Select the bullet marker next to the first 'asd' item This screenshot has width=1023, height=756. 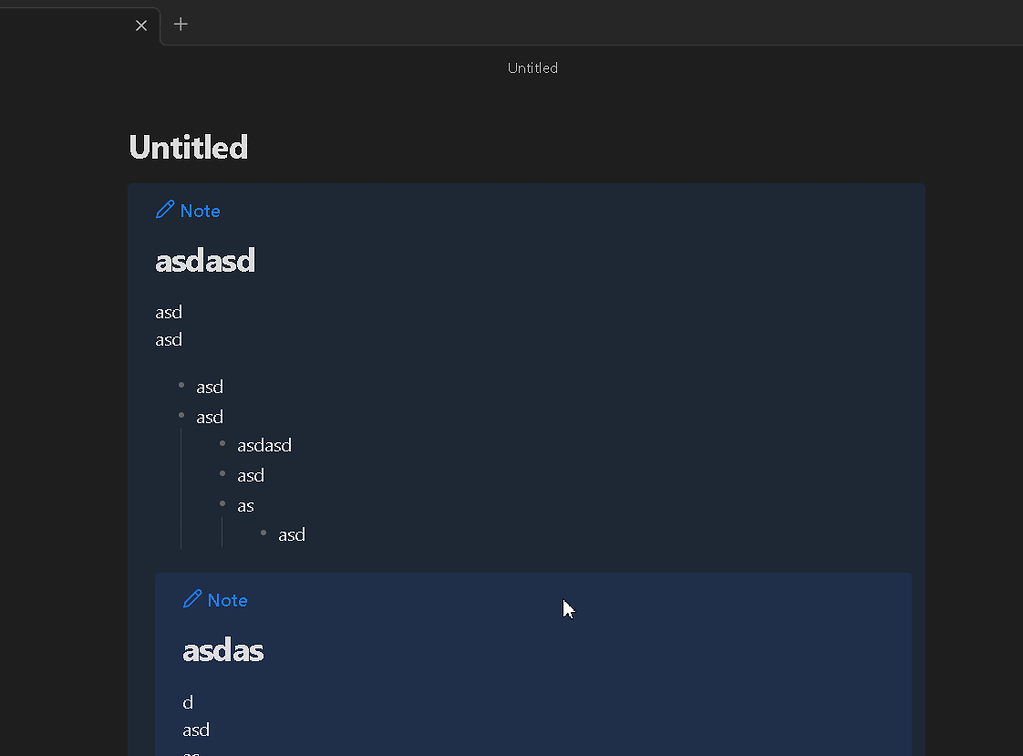click(x=181, y=385)
